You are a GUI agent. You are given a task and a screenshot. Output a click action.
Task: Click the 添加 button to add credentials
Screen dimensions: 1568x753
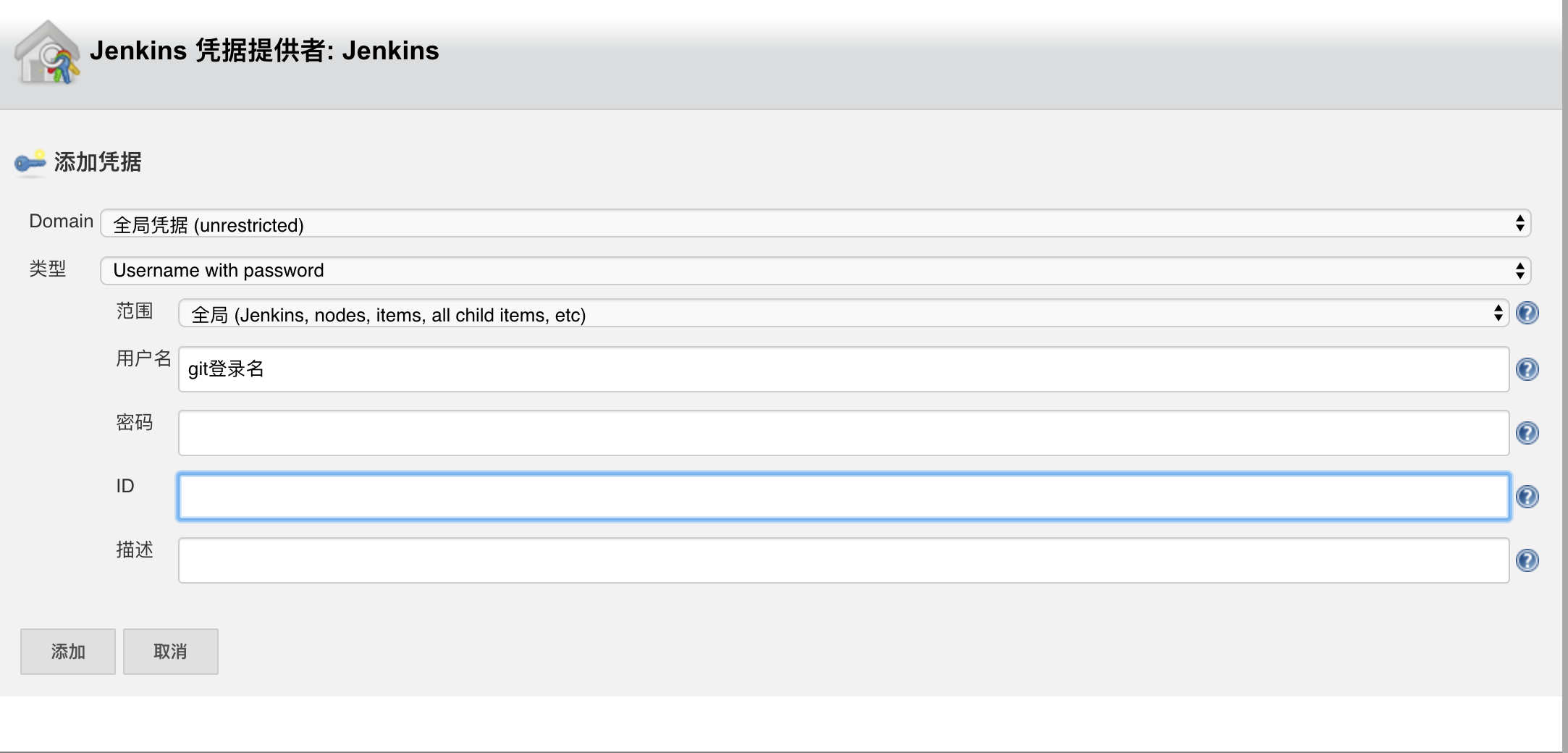tap(68, 652)
